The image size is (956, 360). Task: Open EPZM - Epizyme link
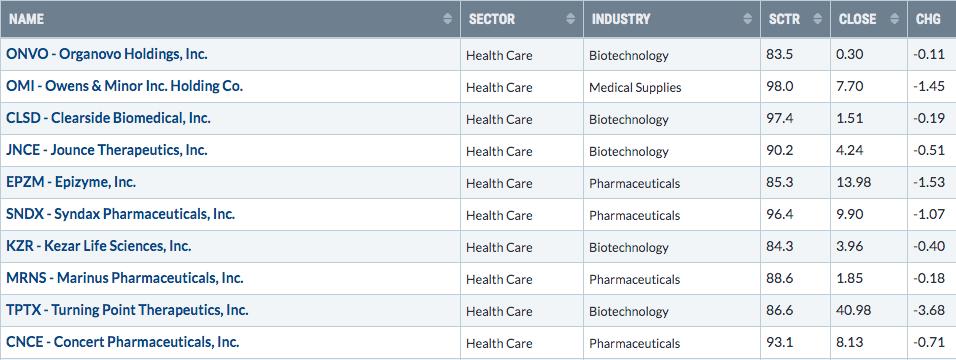tap(71, 182)
